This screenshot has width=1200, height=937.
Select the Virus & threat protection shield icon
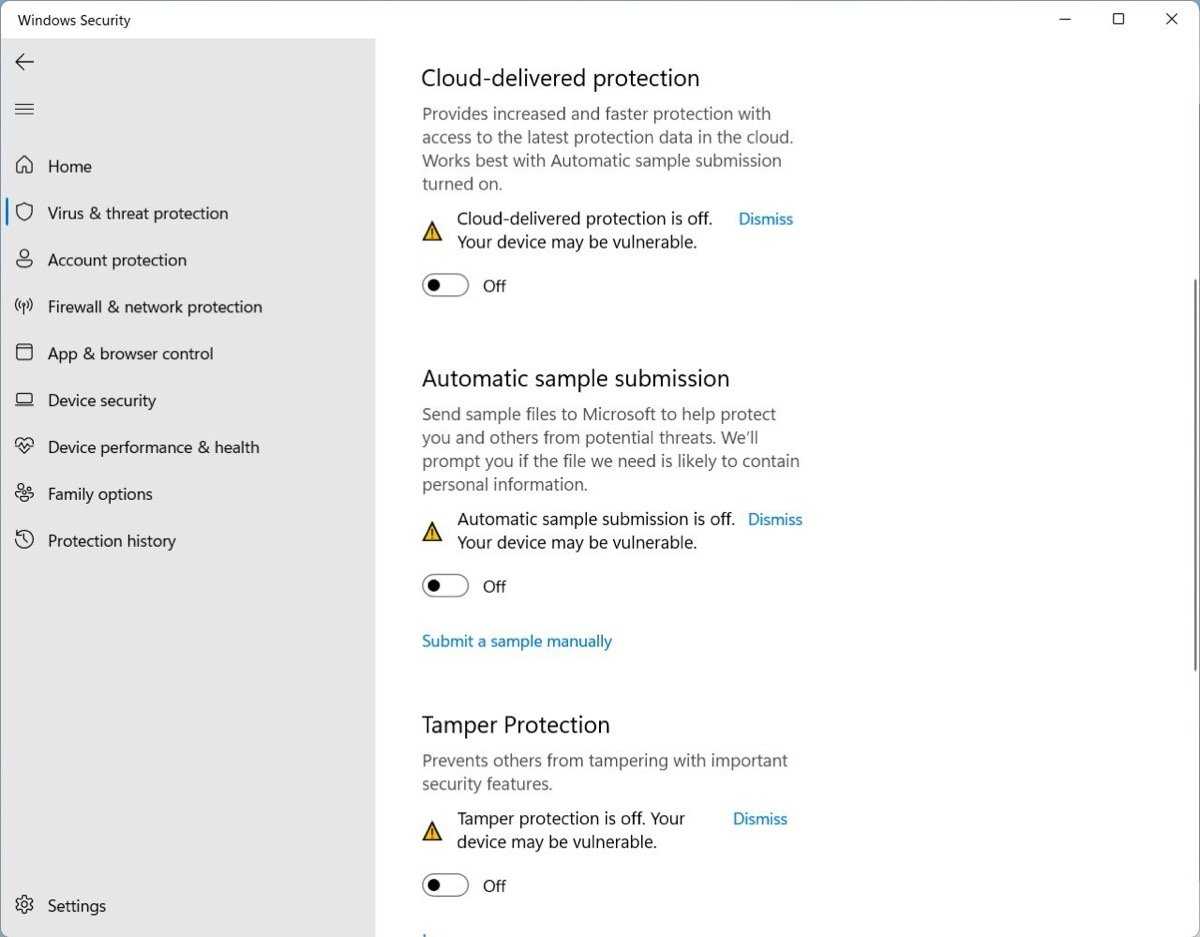(25, 213)
